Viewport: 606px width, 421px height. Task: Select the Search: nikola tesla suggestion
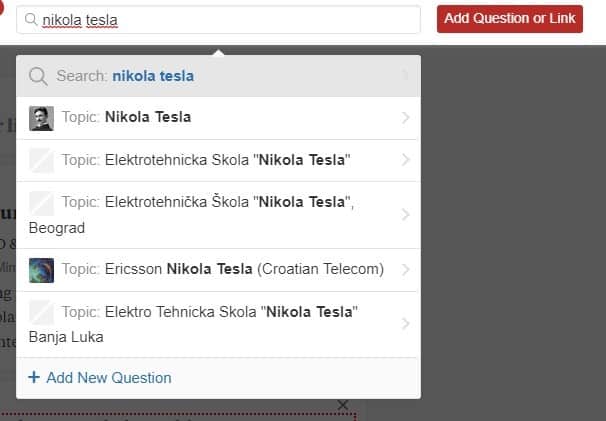[x=218, y=76]
